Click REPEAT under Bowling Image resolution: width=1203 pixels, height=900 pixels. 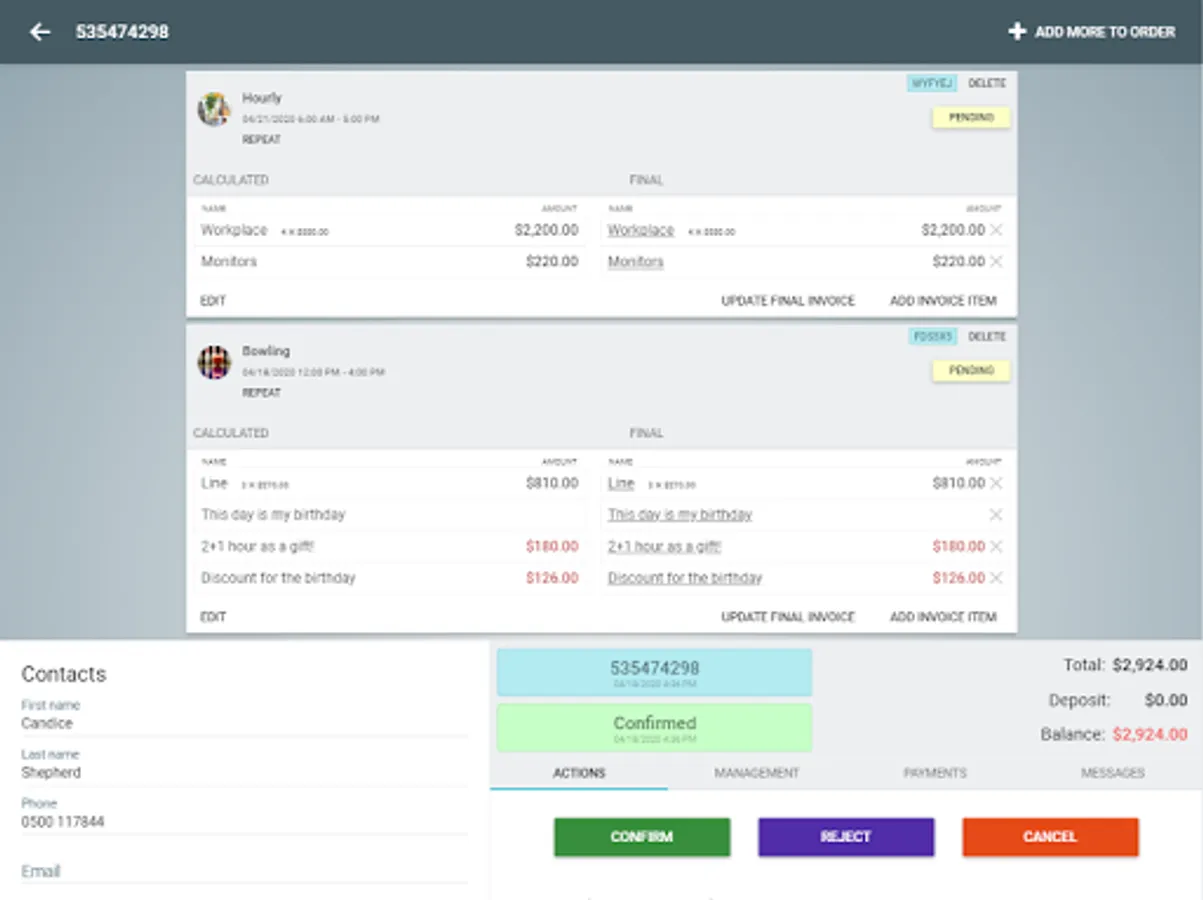point(261,393)
